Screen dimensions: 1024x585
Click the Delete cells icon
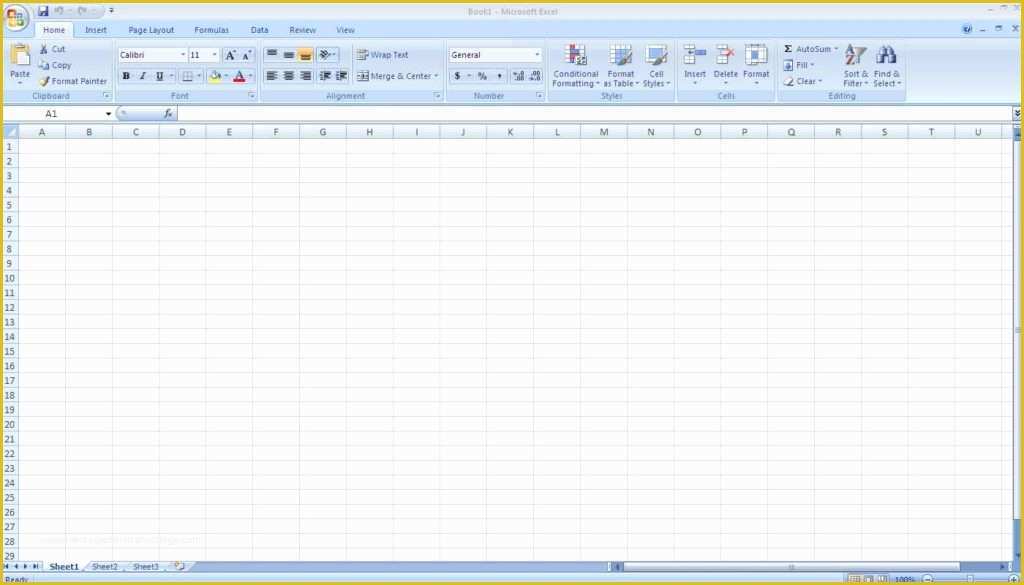point(726,55)
